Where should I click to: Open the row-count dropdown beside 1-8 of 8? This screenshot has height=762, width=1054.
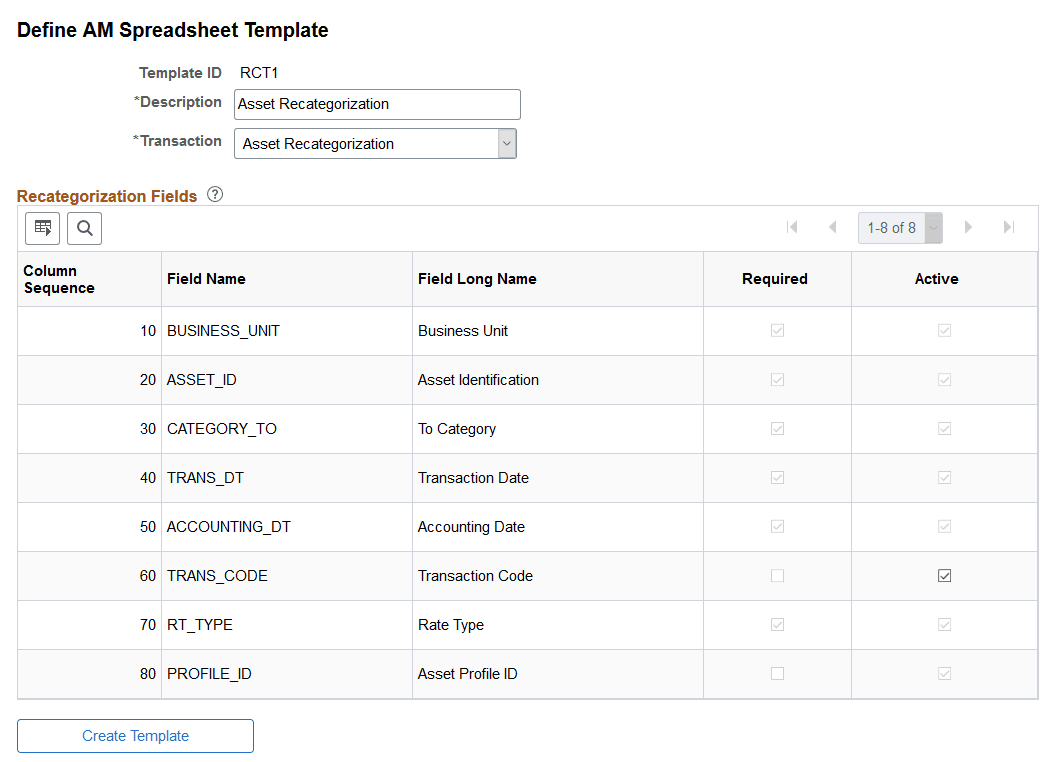point(933,227)
